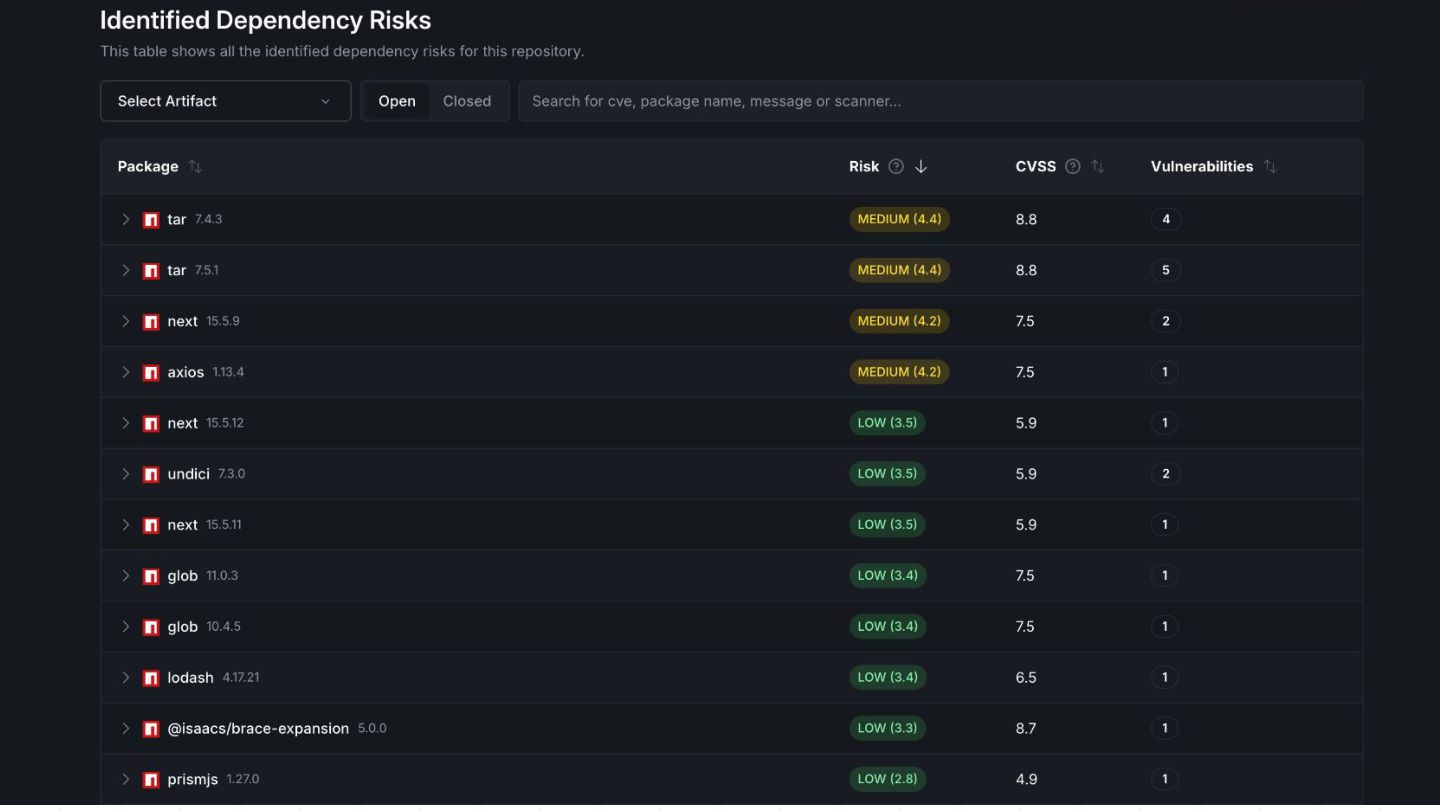Select the Open tab
This screenshot has height=810, width=1440.
[397, 101]
